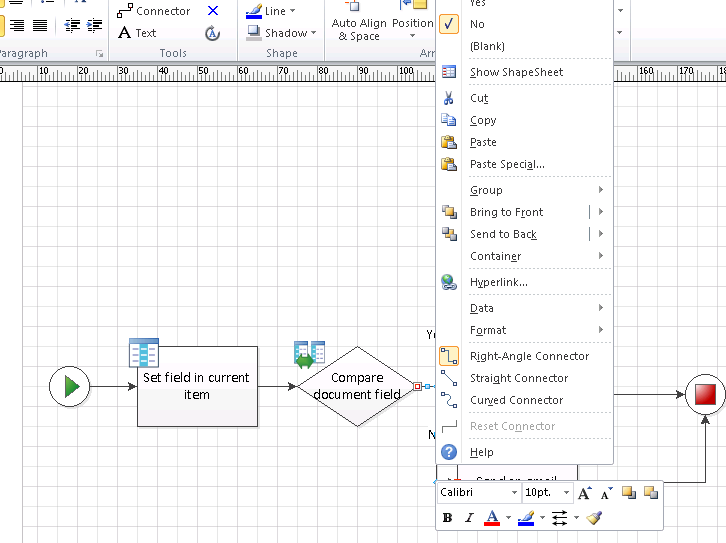Viewport: 726px width, 543px height.
Task: Open the Position dropdown
Action: click(413, 28)
